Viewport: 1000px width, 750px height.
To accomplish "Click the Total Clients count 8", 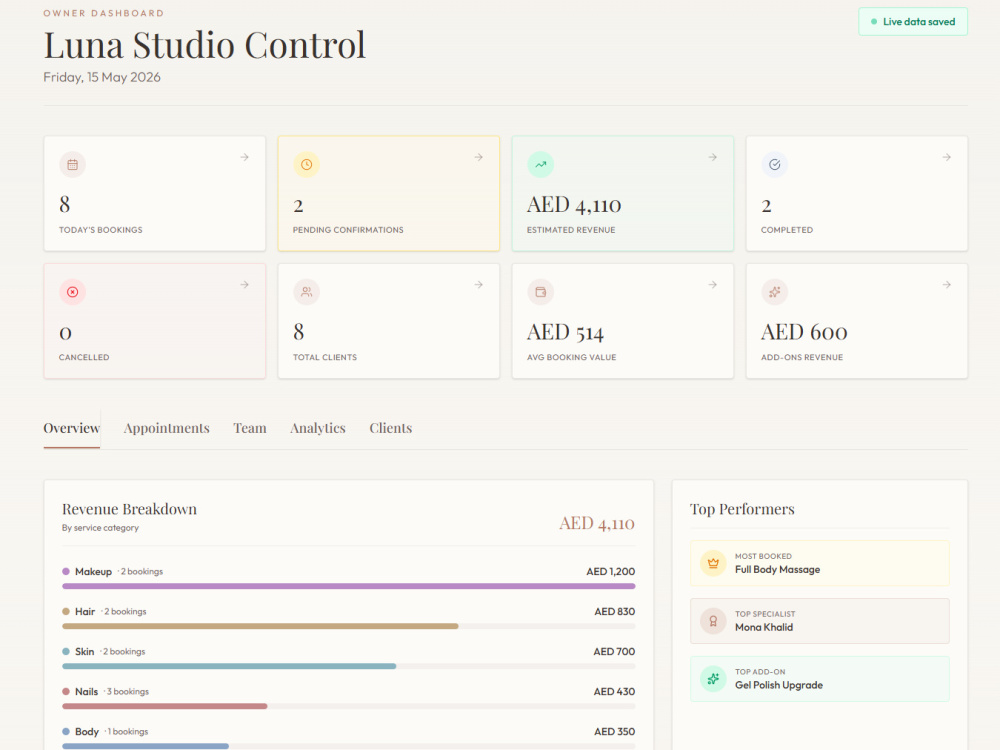I will (298, 332).
